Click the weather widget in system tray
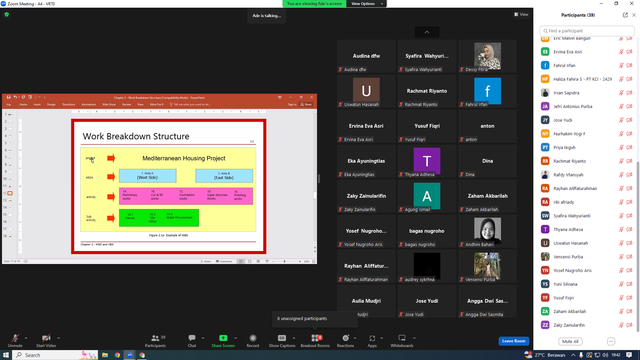The width and height of the screenshot is (640, 360). point(546,355)
